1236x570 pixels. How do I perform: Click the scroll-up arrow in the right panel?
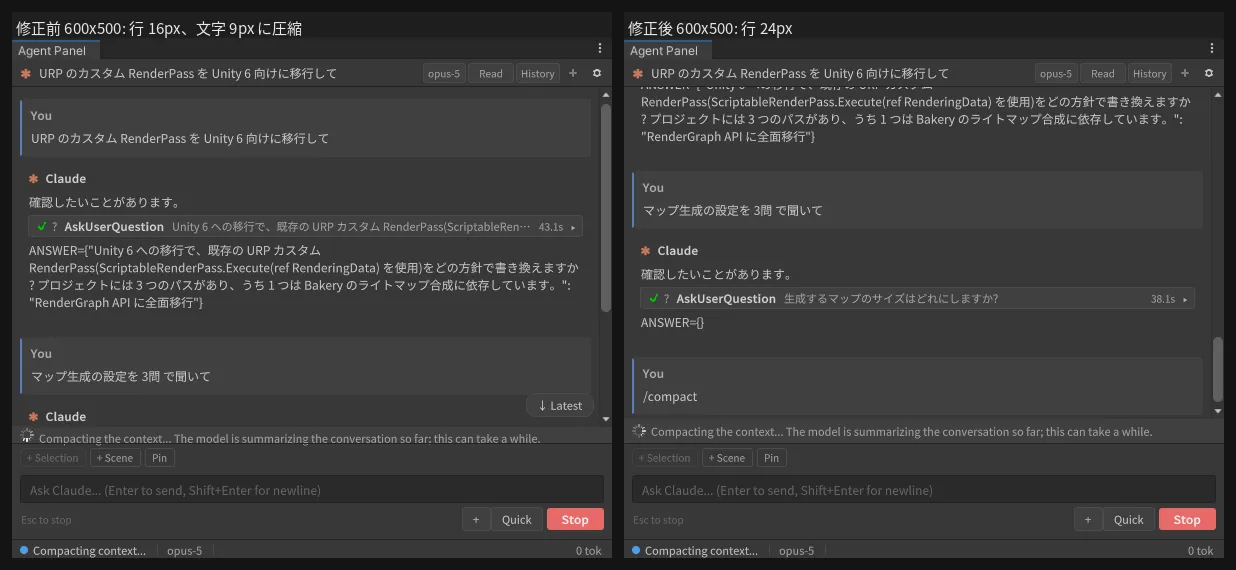tap(1217, 94)
